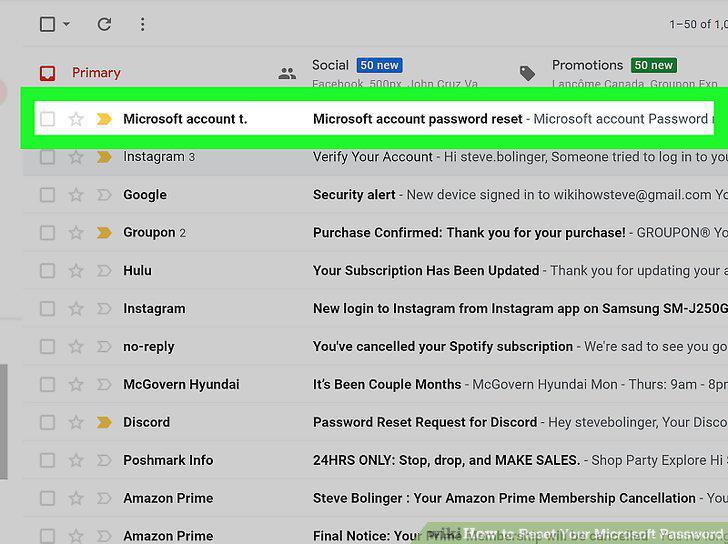Mark Google Security alert as important

pyautogui.click(x=104, y=195)
